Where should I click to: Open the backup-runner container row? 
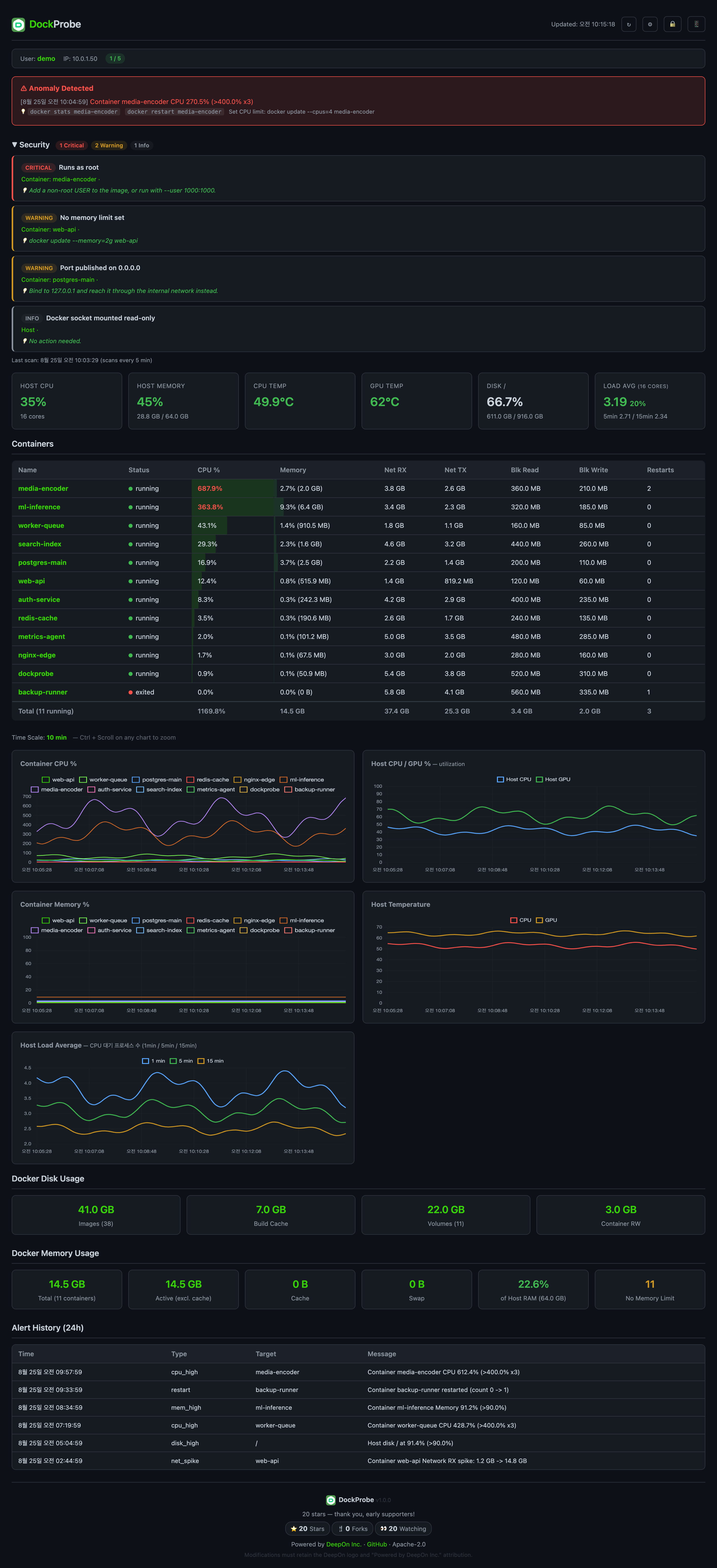click(358, 692)
